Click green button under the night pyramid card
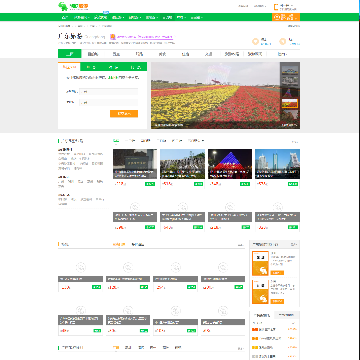The height and width of the screenshot is (360, 360). coord(245,184)
